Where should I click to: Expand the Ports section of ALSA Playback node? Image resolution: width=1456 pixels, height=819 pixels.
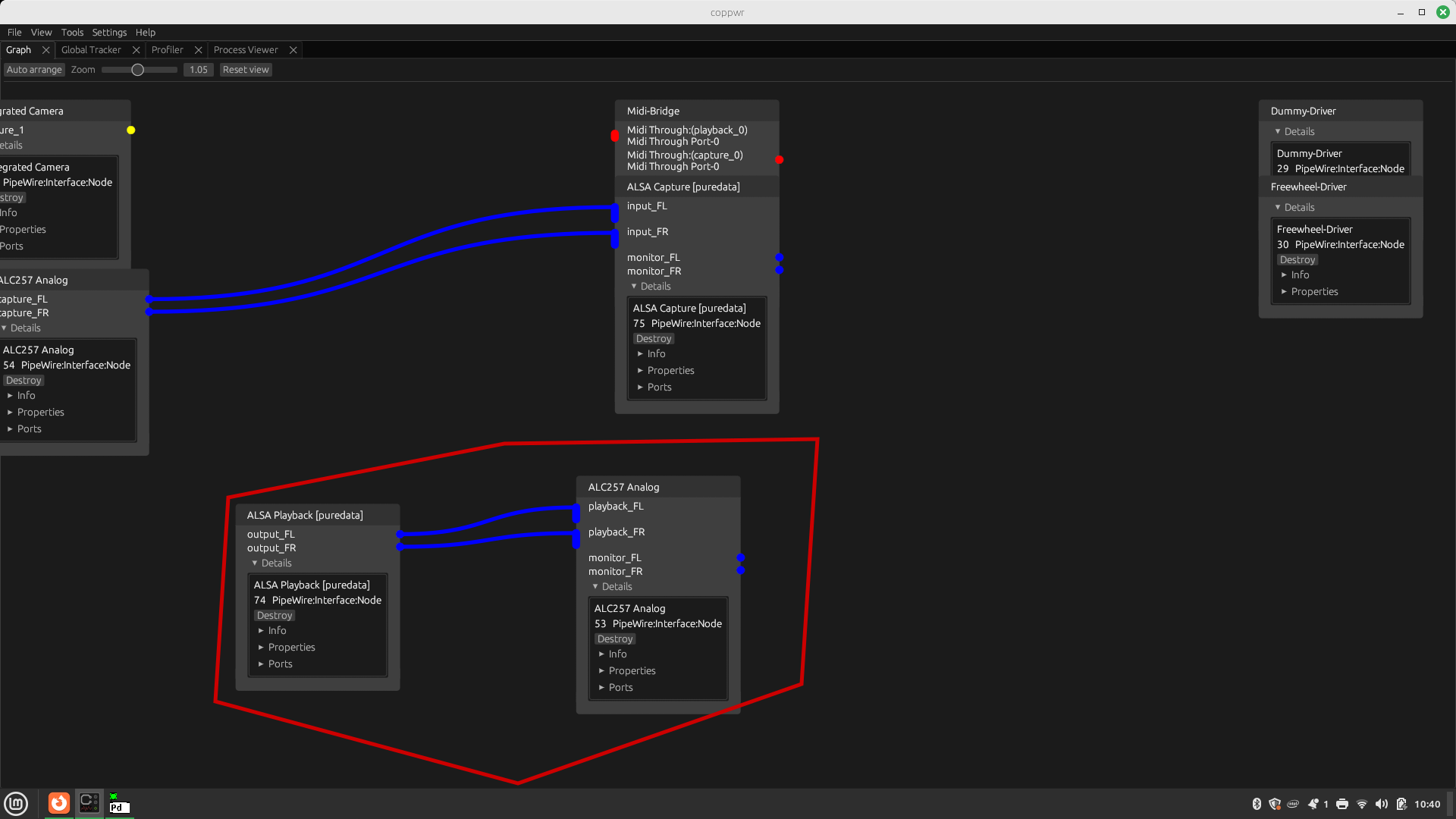point(279,663)
